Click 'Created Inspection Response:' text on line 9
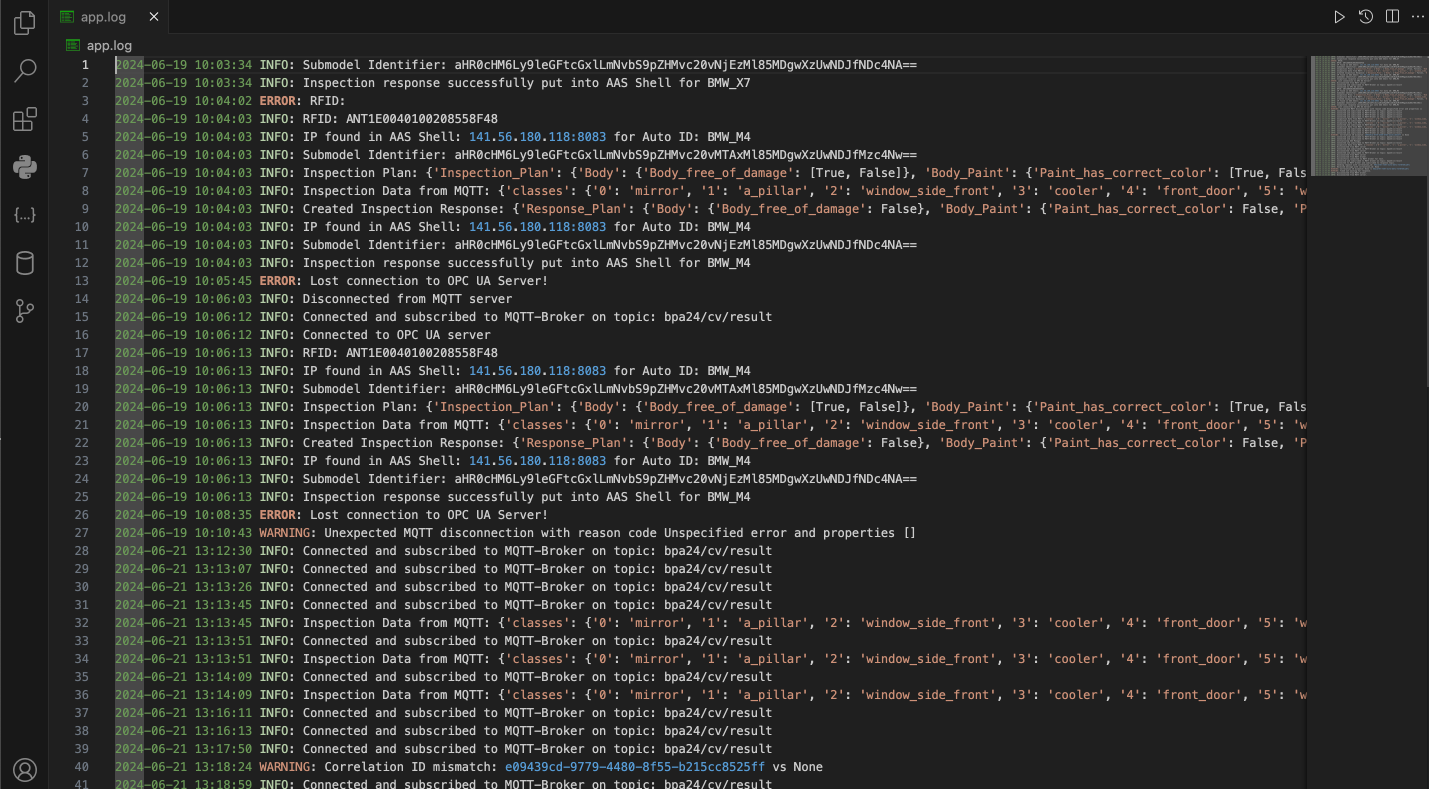Screen dimensions: 1429x789 (403, 209)
